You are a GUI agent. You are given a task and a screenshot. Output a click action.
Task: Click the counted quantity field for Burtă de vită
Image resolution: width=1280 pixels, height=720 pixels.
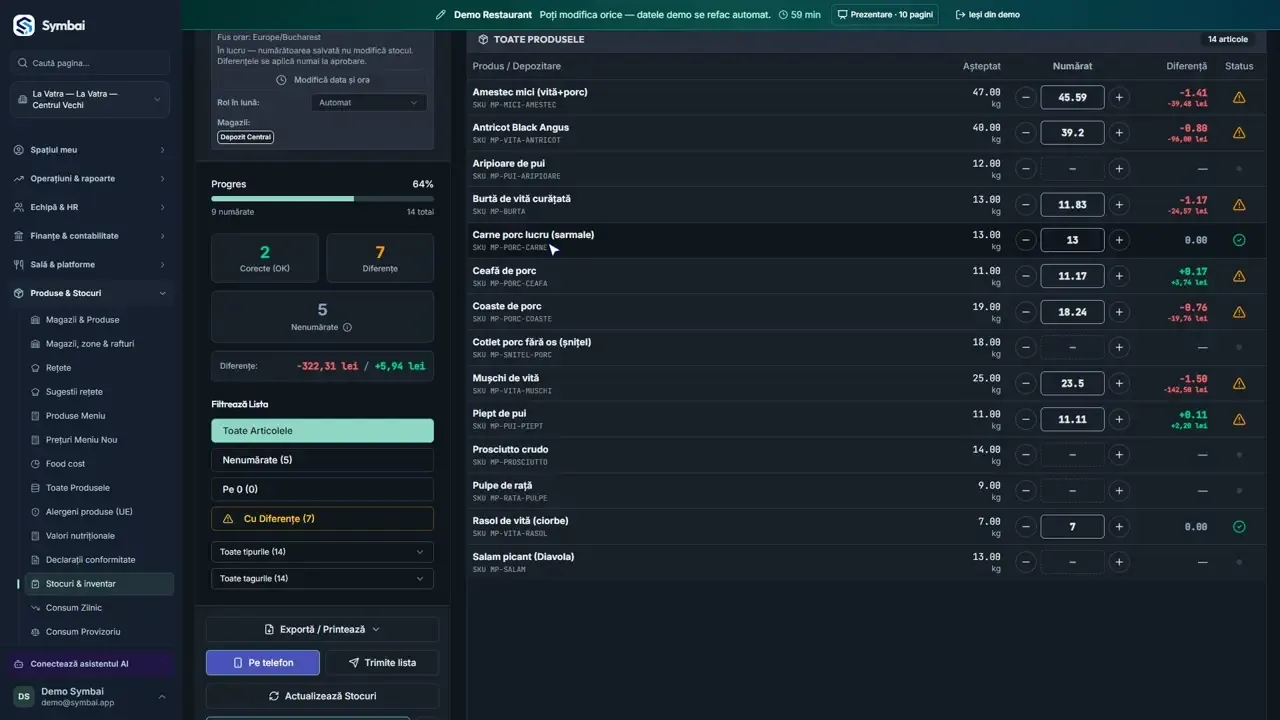coord(1072,204)
